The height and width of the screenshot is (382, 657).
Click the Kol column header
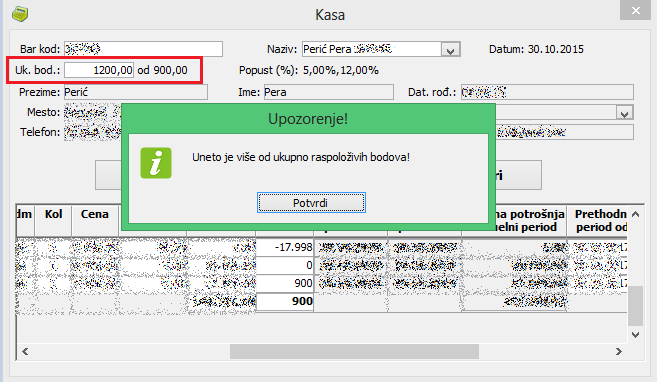click(x=54, y=220)
